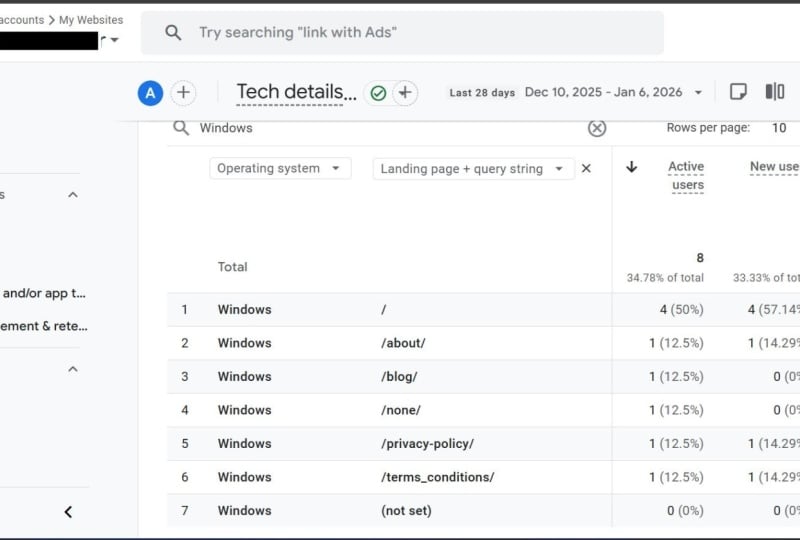800x540 pixels.
Task: Open 'ement & rete...' sidebar item
Action: click(x=44, y=326)
